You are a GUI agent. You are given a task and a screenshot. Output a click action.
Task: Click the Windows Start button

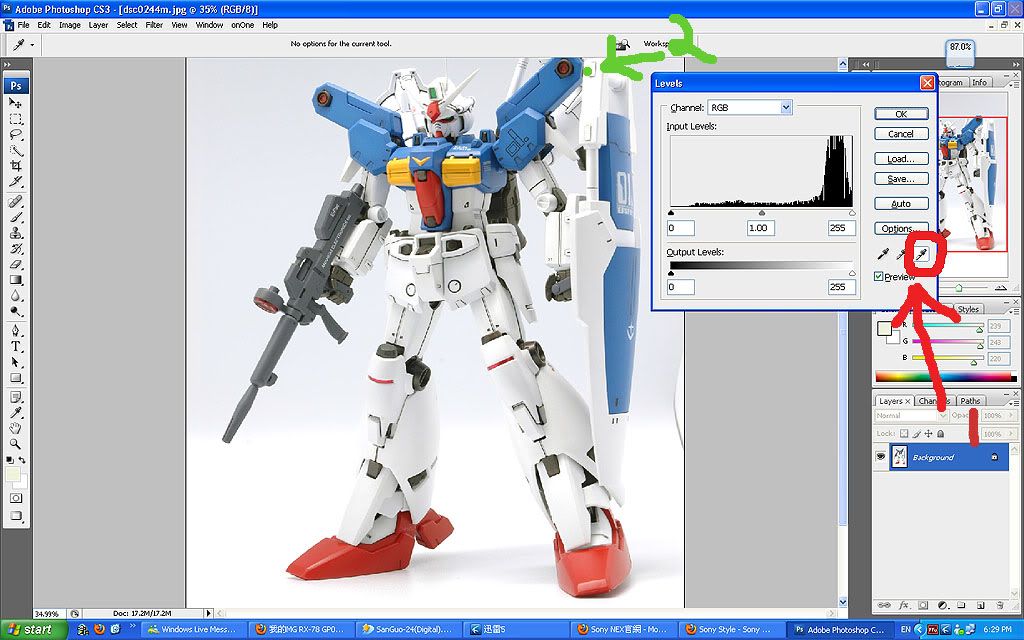[33, 630]
